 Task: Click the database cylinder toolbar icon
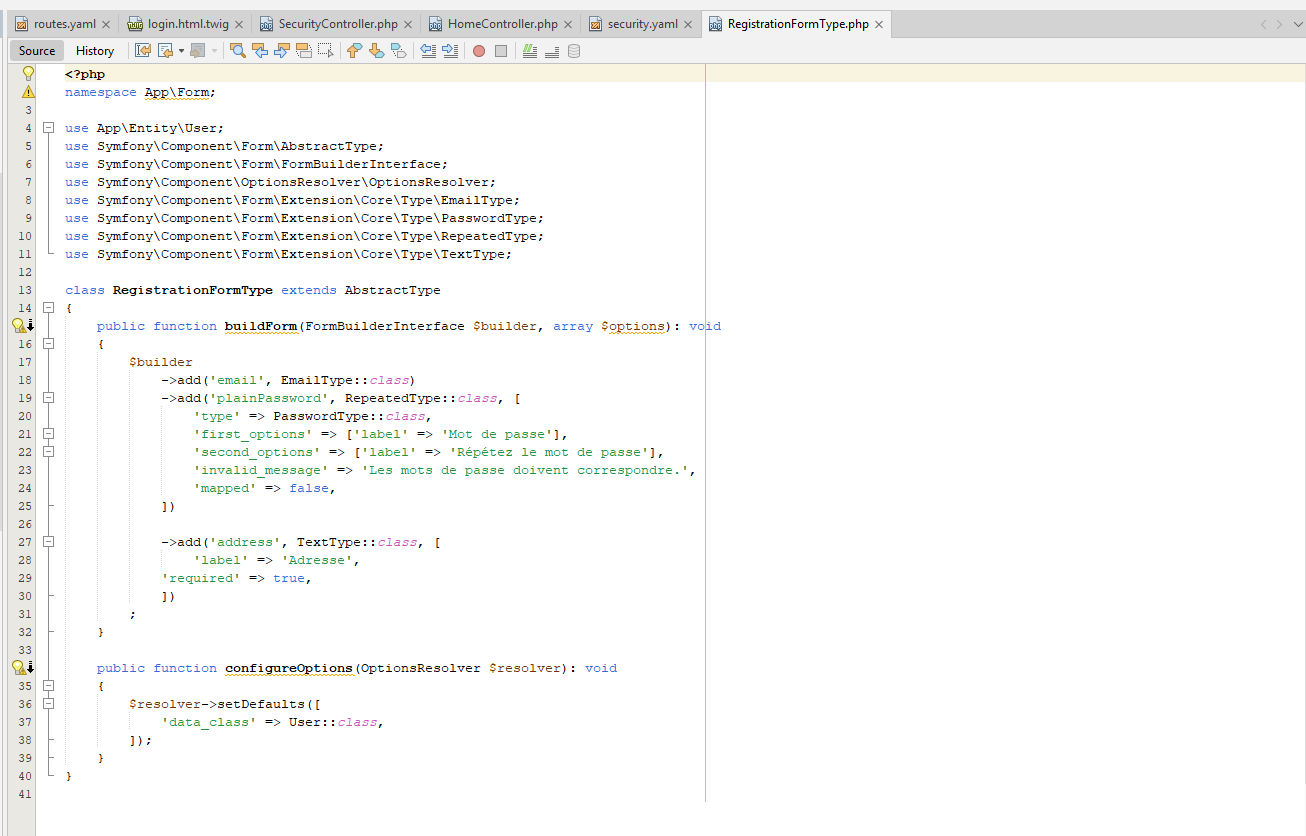coord(574,51)
